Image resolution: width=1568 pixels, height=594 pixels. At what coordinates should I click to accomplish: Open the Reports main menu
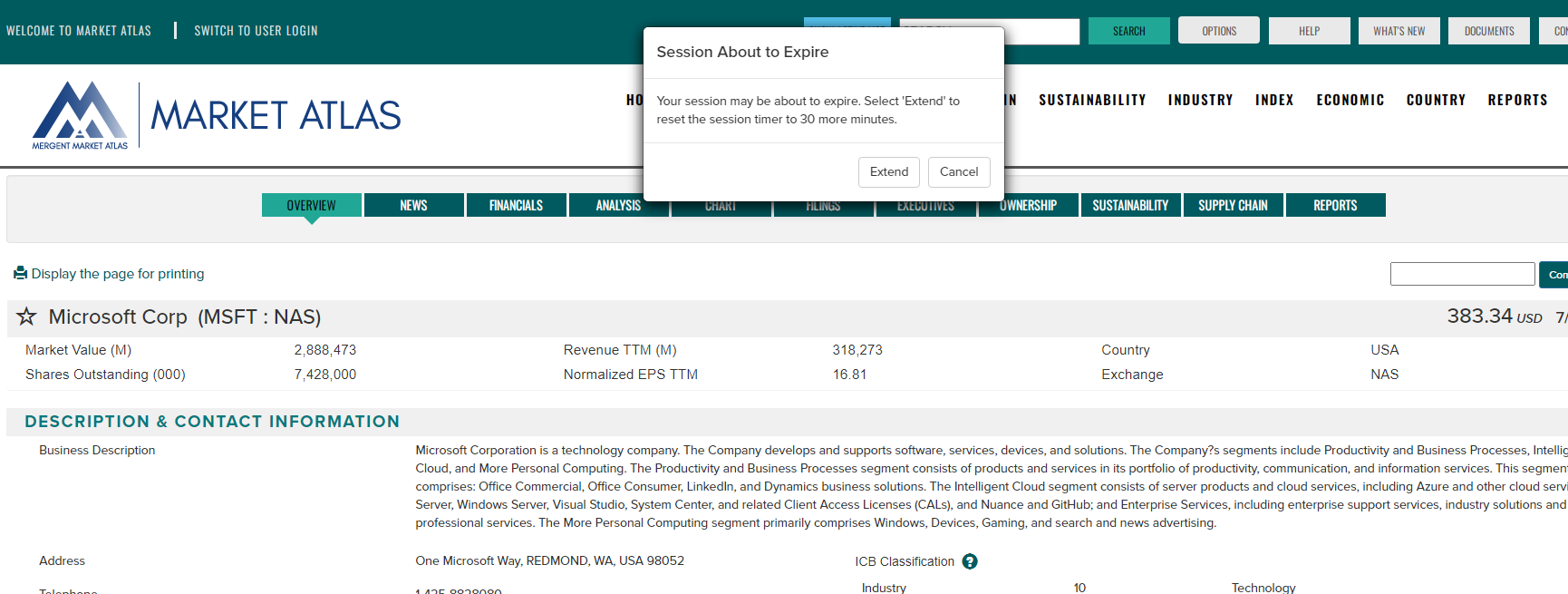(1517, 100)
